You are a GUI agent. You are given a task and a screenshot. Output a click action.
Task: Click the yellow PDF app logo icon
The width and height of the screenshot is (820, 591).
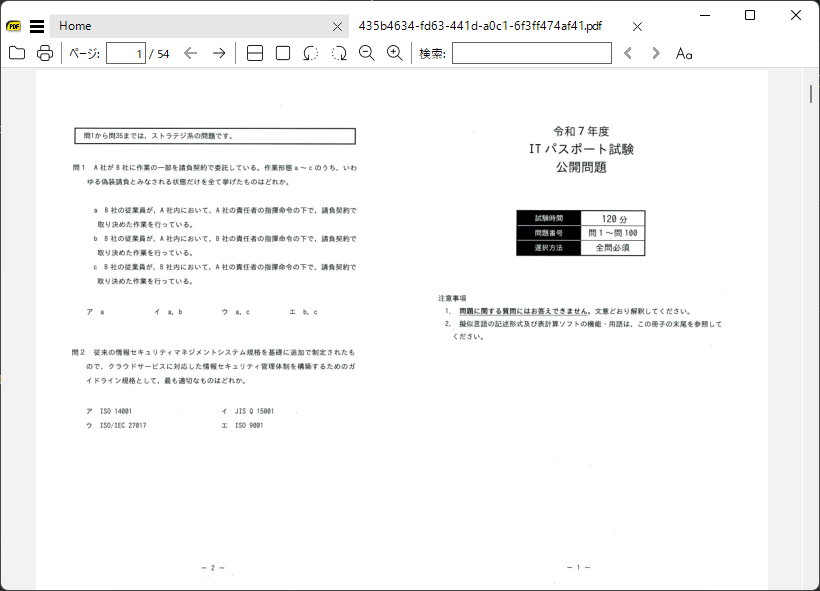point(14,26)
